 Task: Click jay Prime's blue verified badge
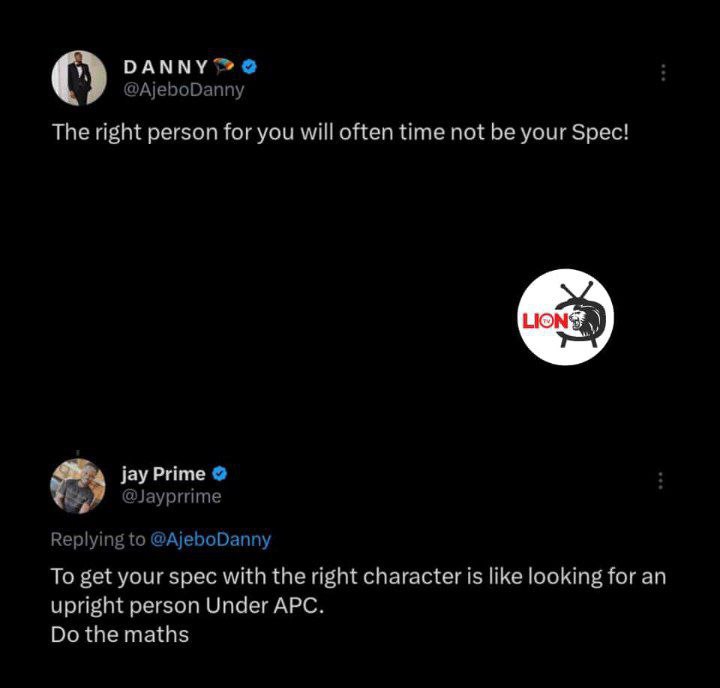click(x=219, y=474)
